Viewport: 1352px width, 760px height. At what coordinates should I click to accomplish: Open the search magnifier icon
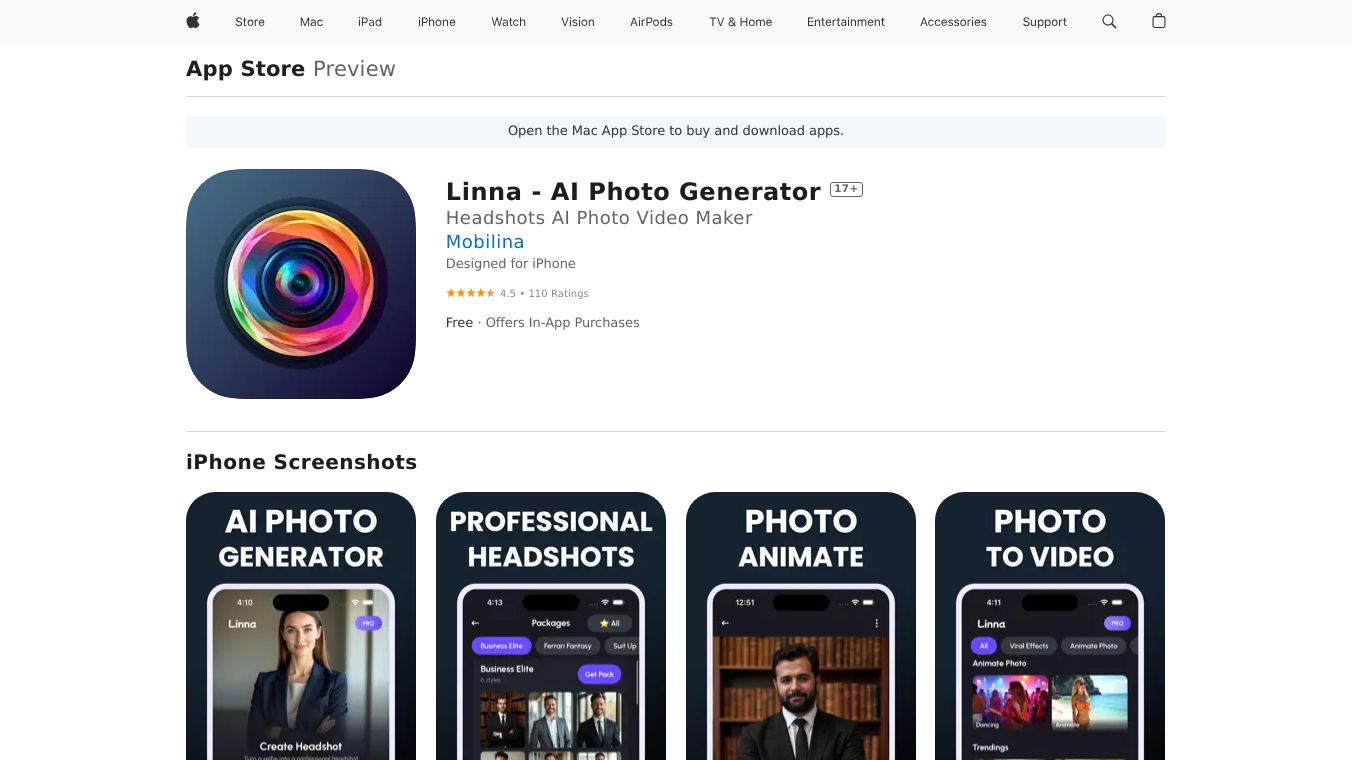coord(1109,21)
